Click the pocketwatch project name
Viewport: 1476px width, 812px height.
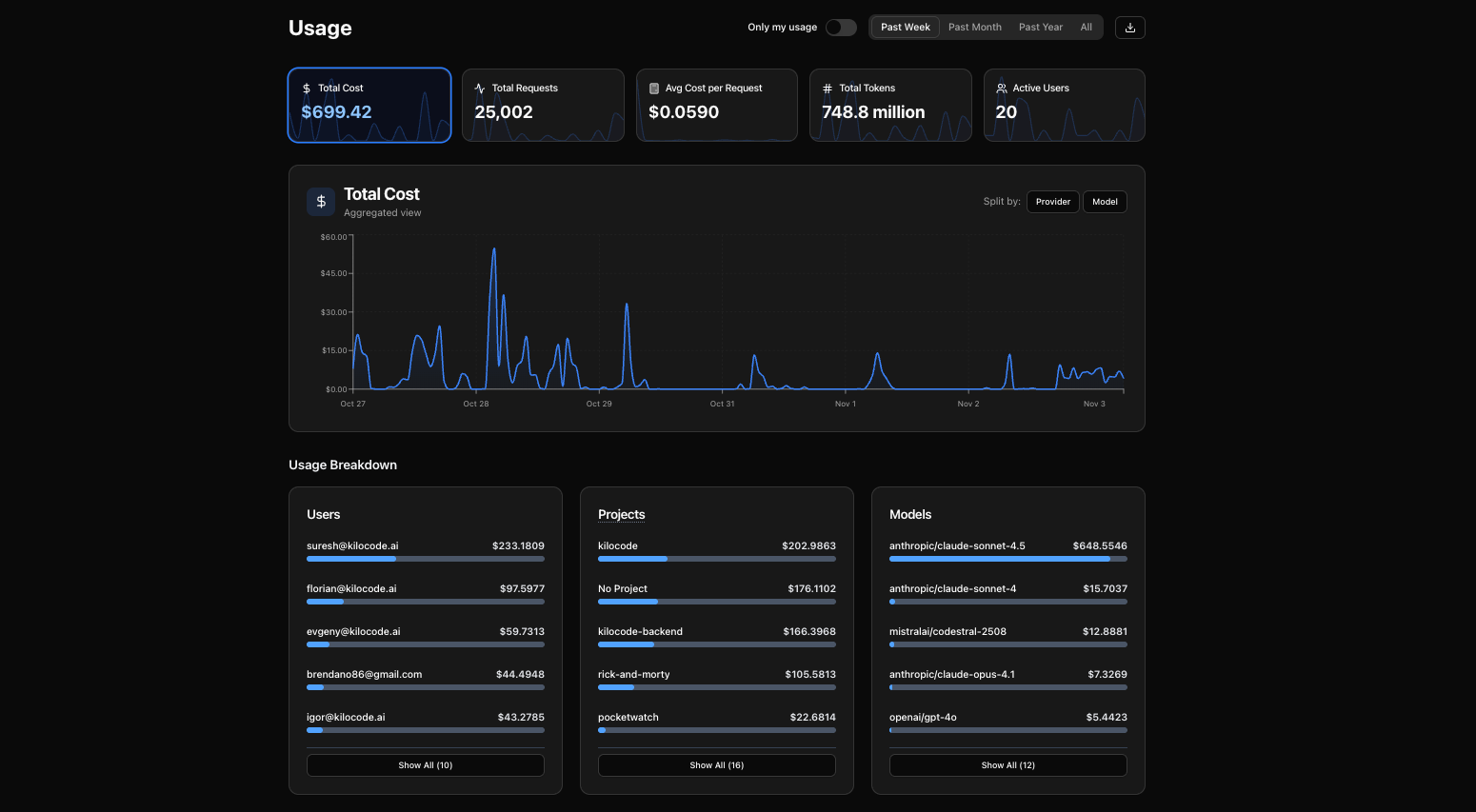(x=628, y=717)
